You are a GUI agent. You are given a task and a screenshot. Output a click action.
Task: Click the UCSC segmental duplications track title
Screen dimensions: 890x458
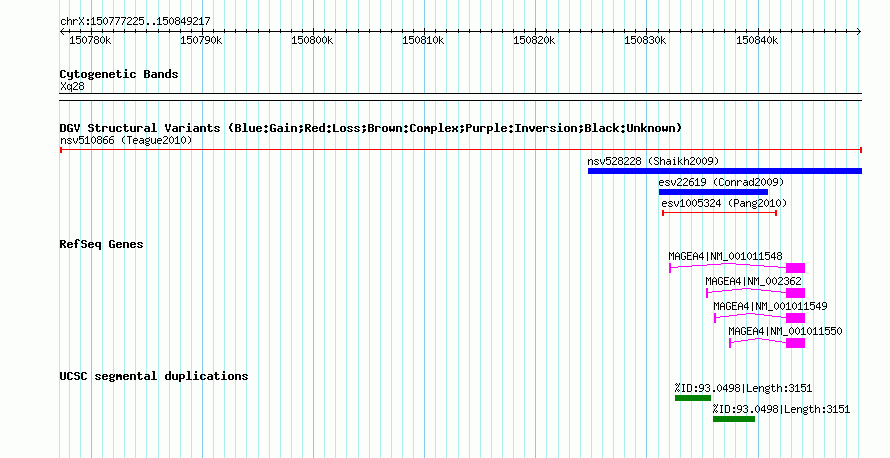pyautogui.click(x=154, y=376)
